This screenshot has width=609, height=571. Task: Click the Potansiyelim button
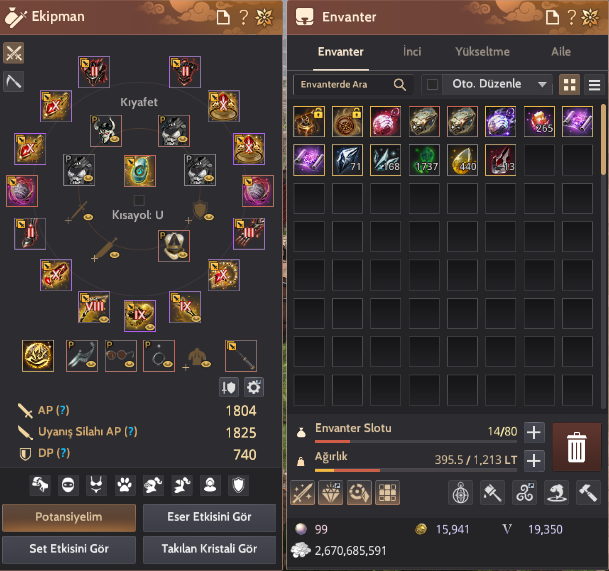pyautogui.click(x=69, y=517)
